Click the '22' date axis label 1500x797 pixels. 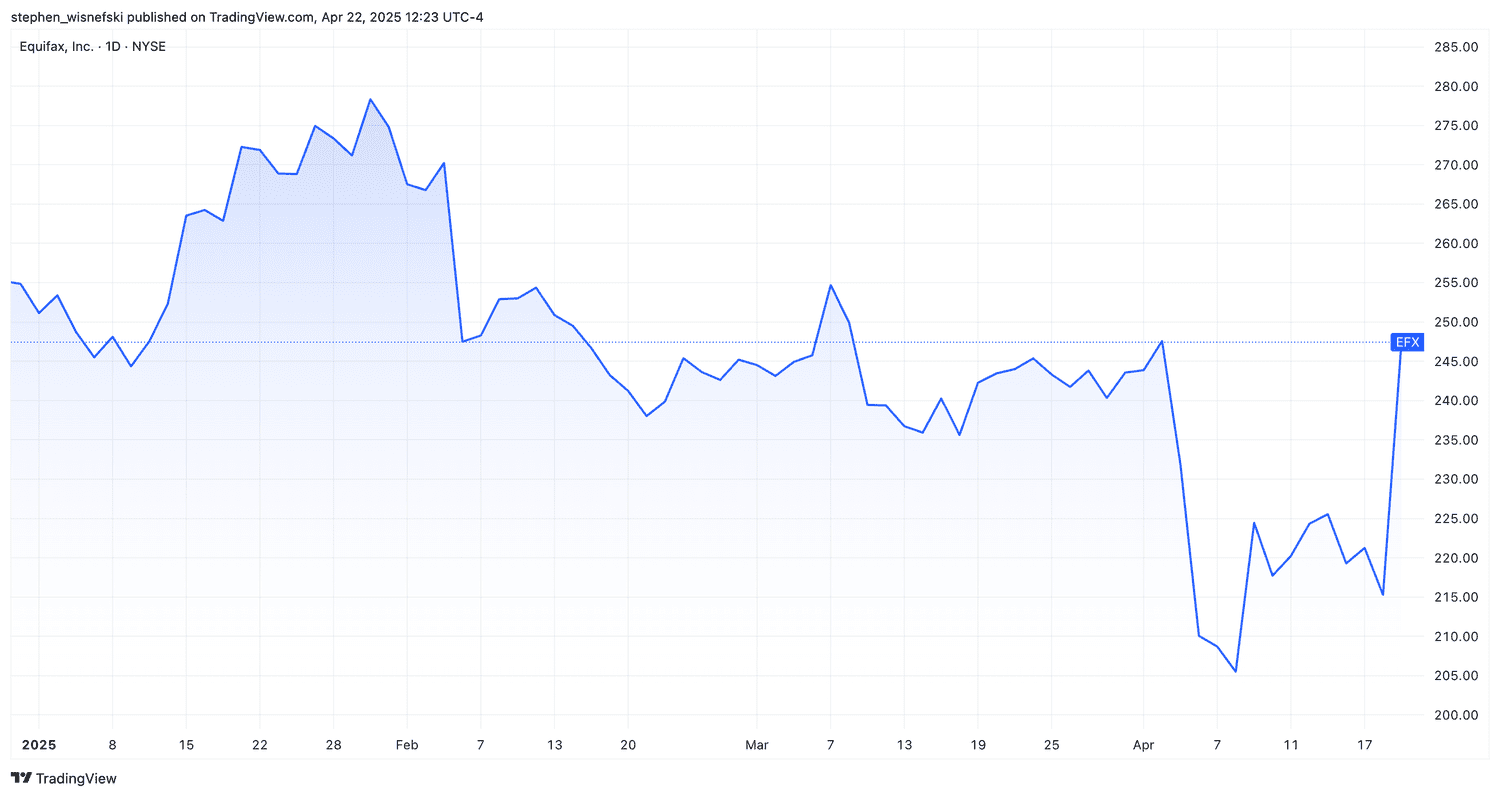click(x=260, y=746)
